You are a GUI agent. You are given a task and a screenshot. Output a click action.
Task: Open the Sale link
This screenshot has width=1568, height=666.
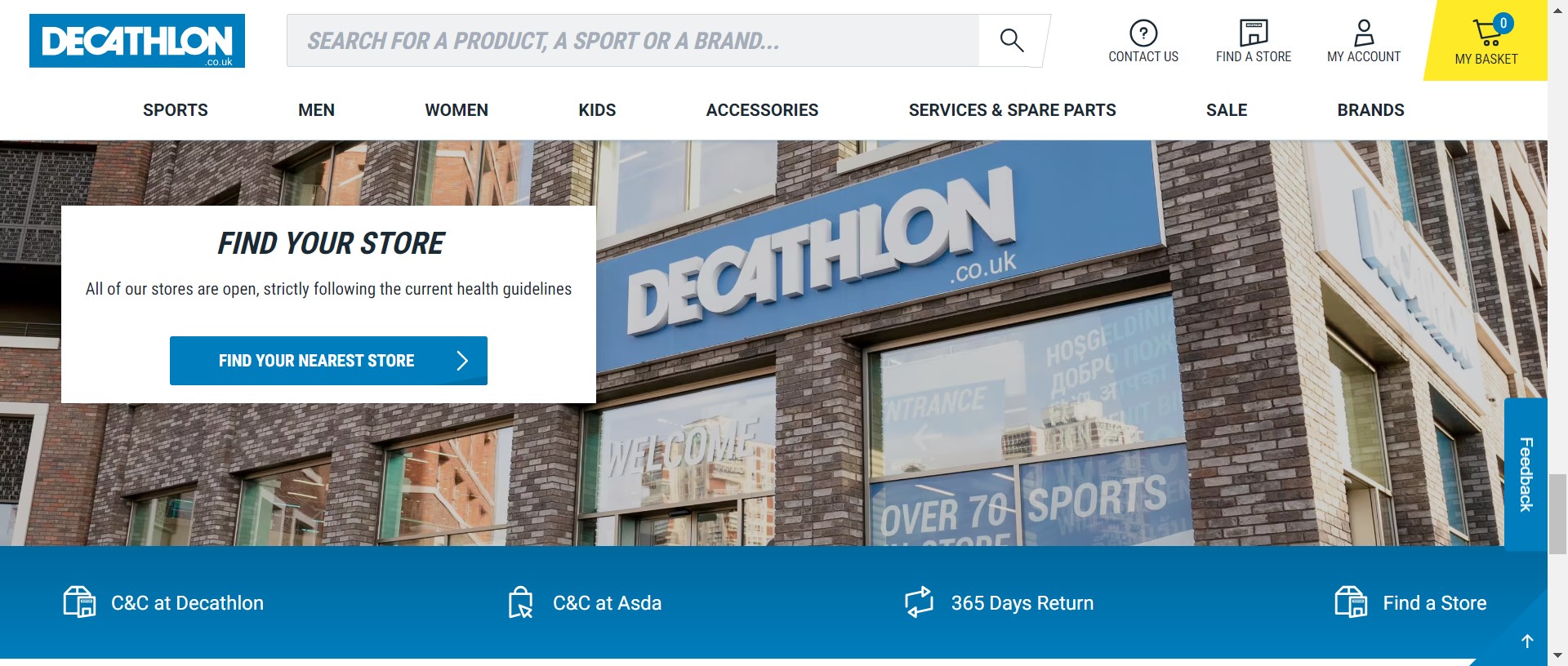point(1227,110)
